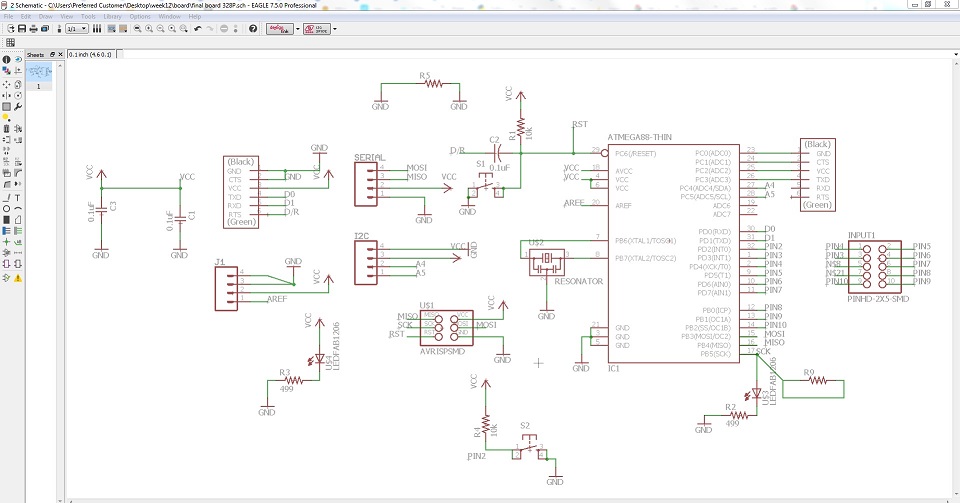Select the Delete trash can tool

tap(8, 128)
